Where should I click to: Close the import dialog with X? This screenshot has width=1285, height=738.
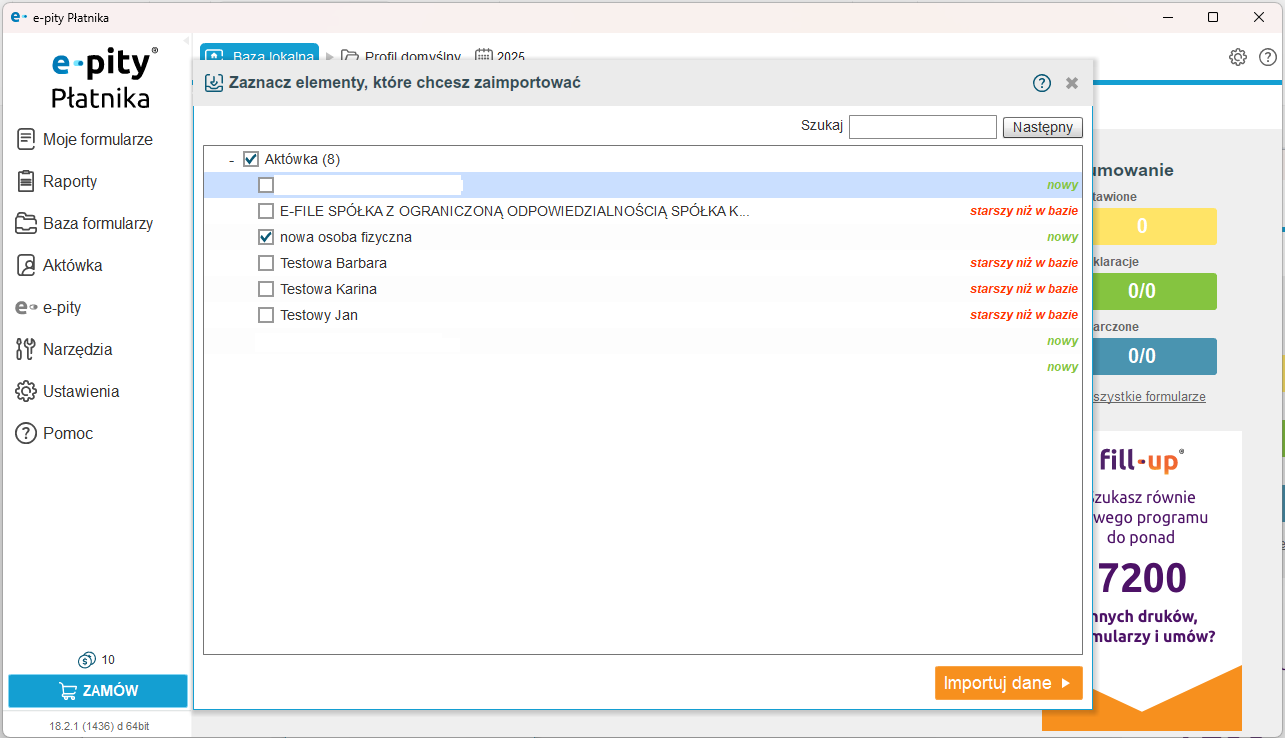1072,83
